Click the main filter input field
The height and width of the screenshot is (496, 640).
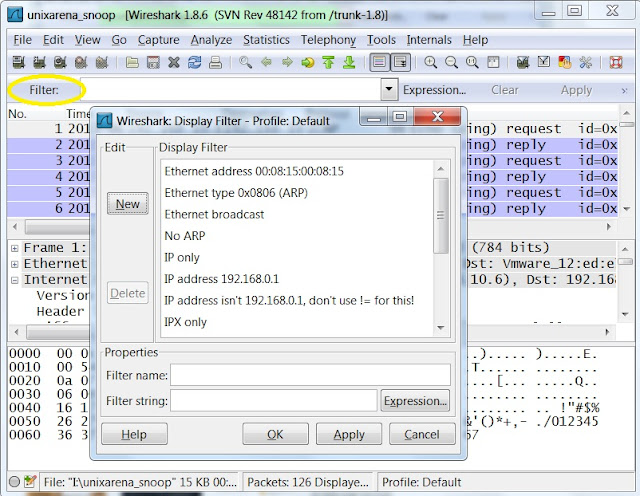click(230, 89)
